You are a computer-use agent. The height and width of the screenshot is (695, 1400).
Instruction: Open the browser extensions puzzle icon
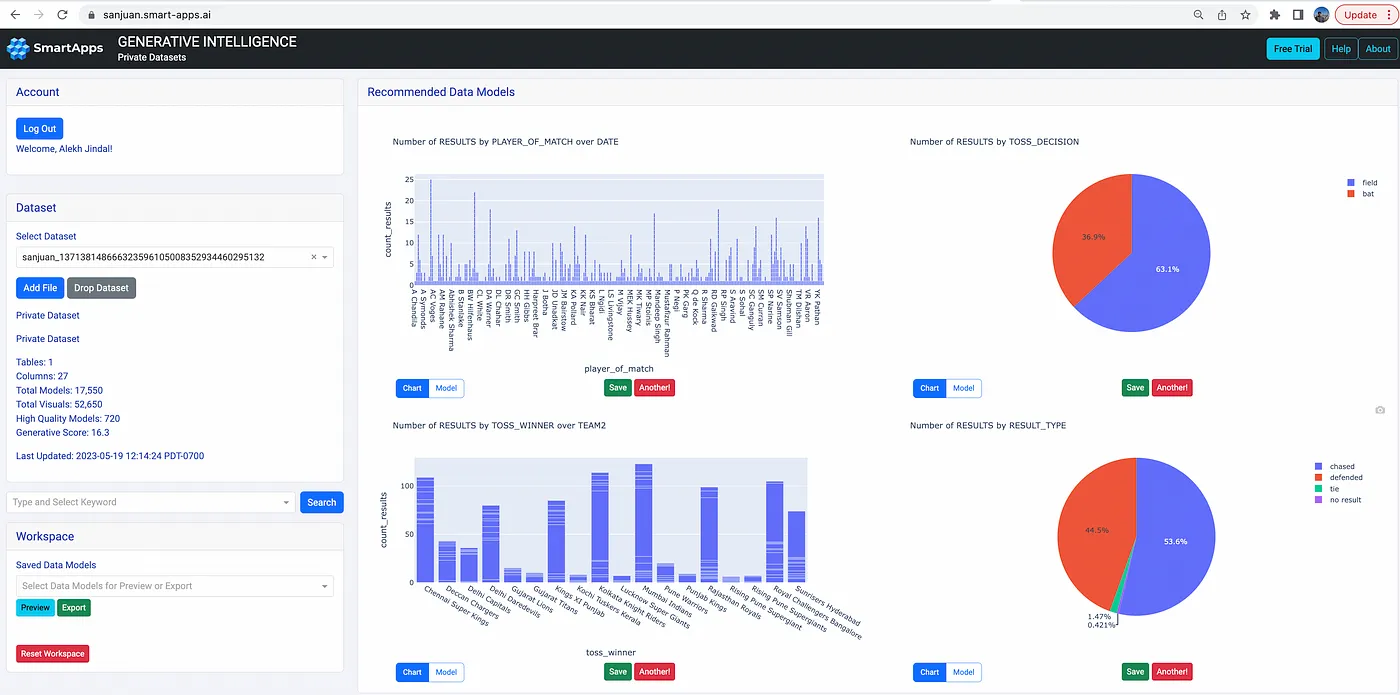tap(1274, 15)
